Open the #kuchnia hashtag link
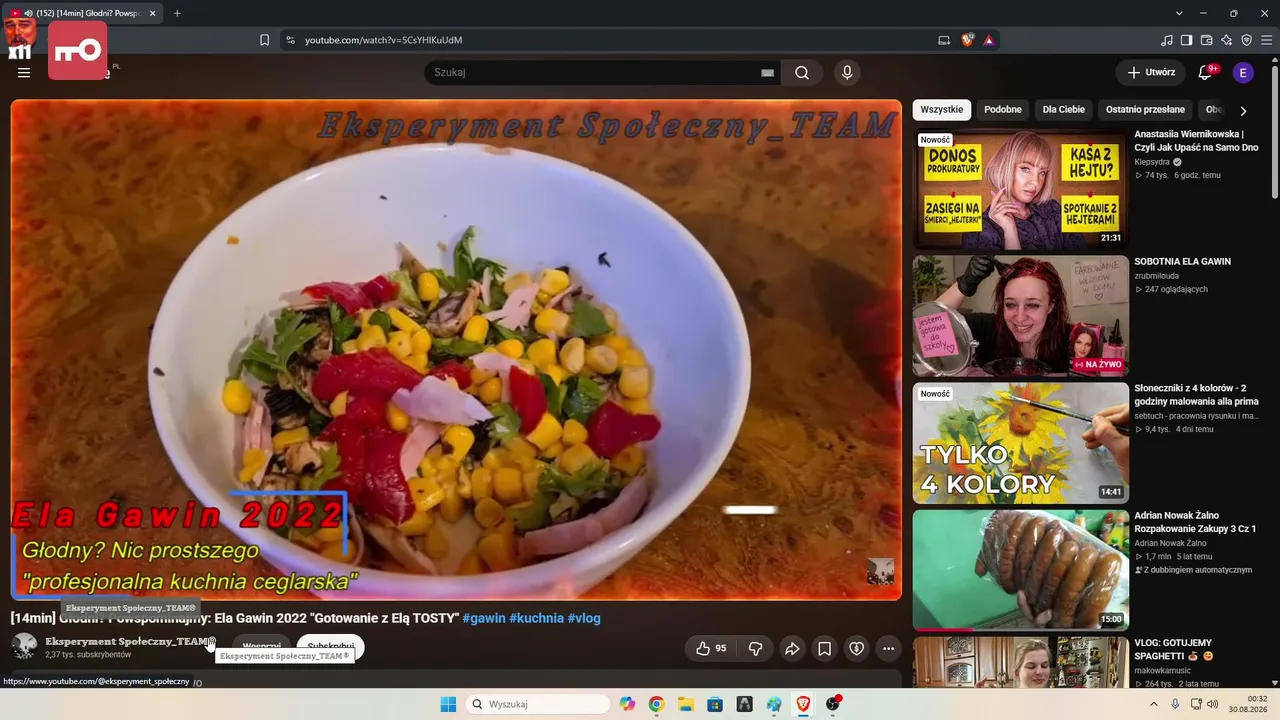The width and height of the screenshot is (1280, 720). (x=537, y=618)
